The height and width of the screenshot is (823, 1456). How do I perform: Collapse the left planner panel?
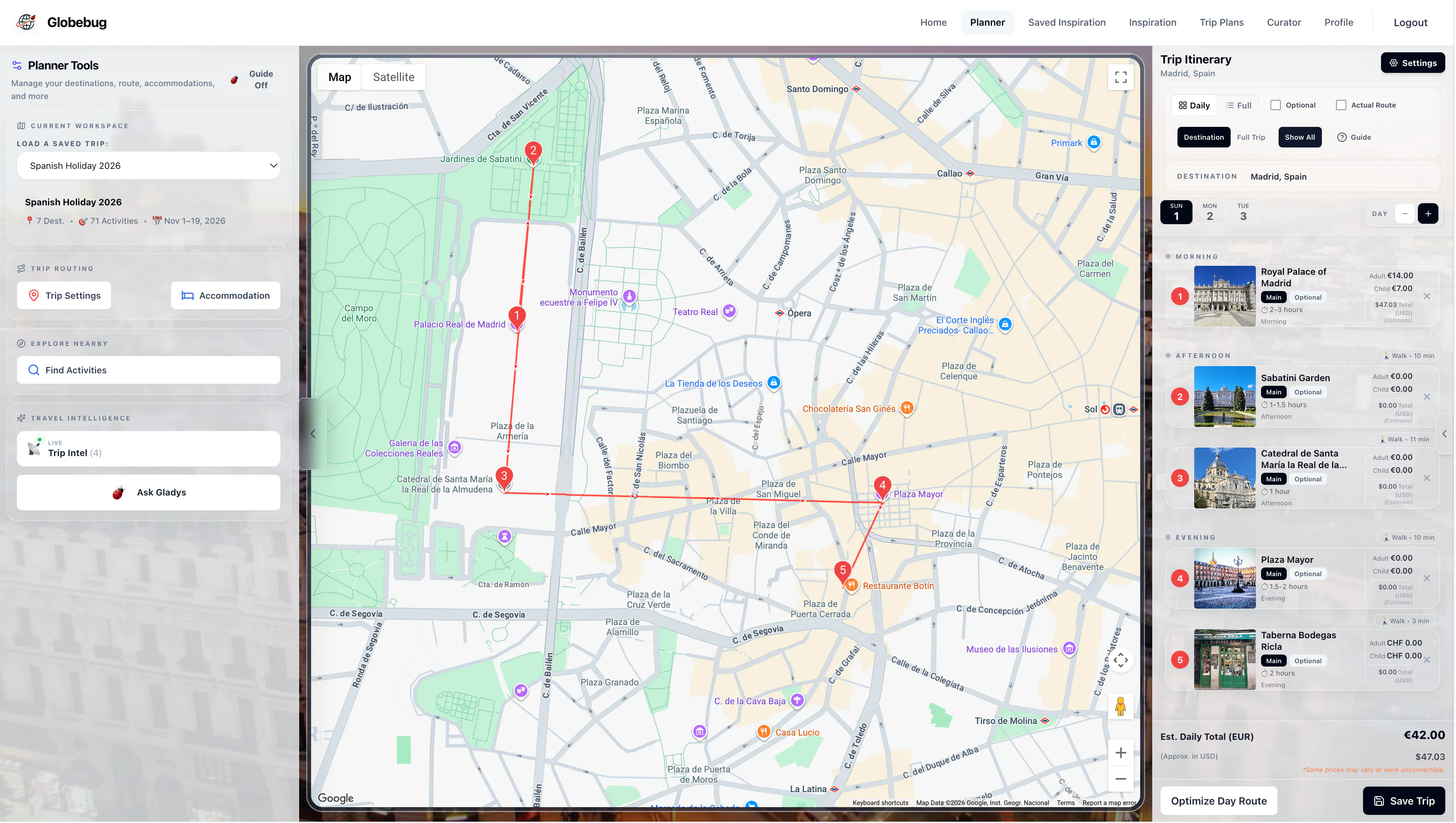312,433
